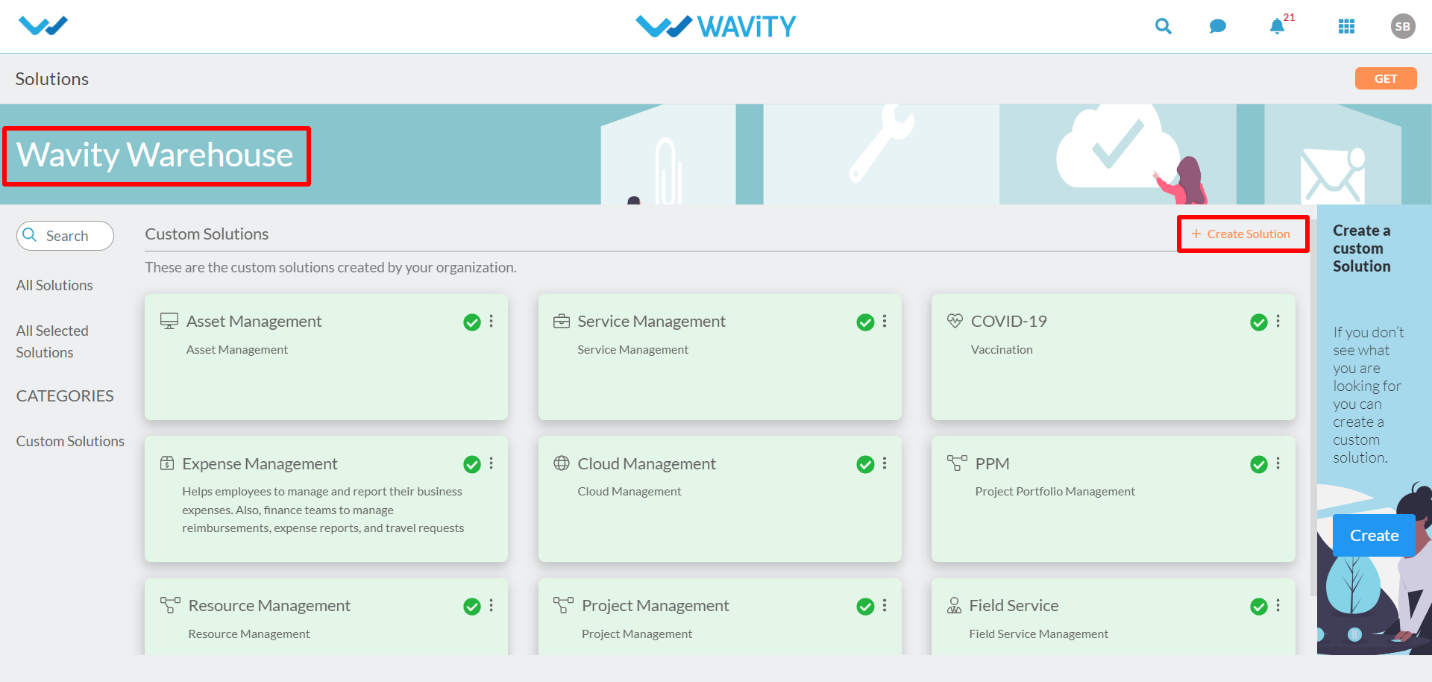
Task: Click the PPM hierarchy icon
Action: 956,463
